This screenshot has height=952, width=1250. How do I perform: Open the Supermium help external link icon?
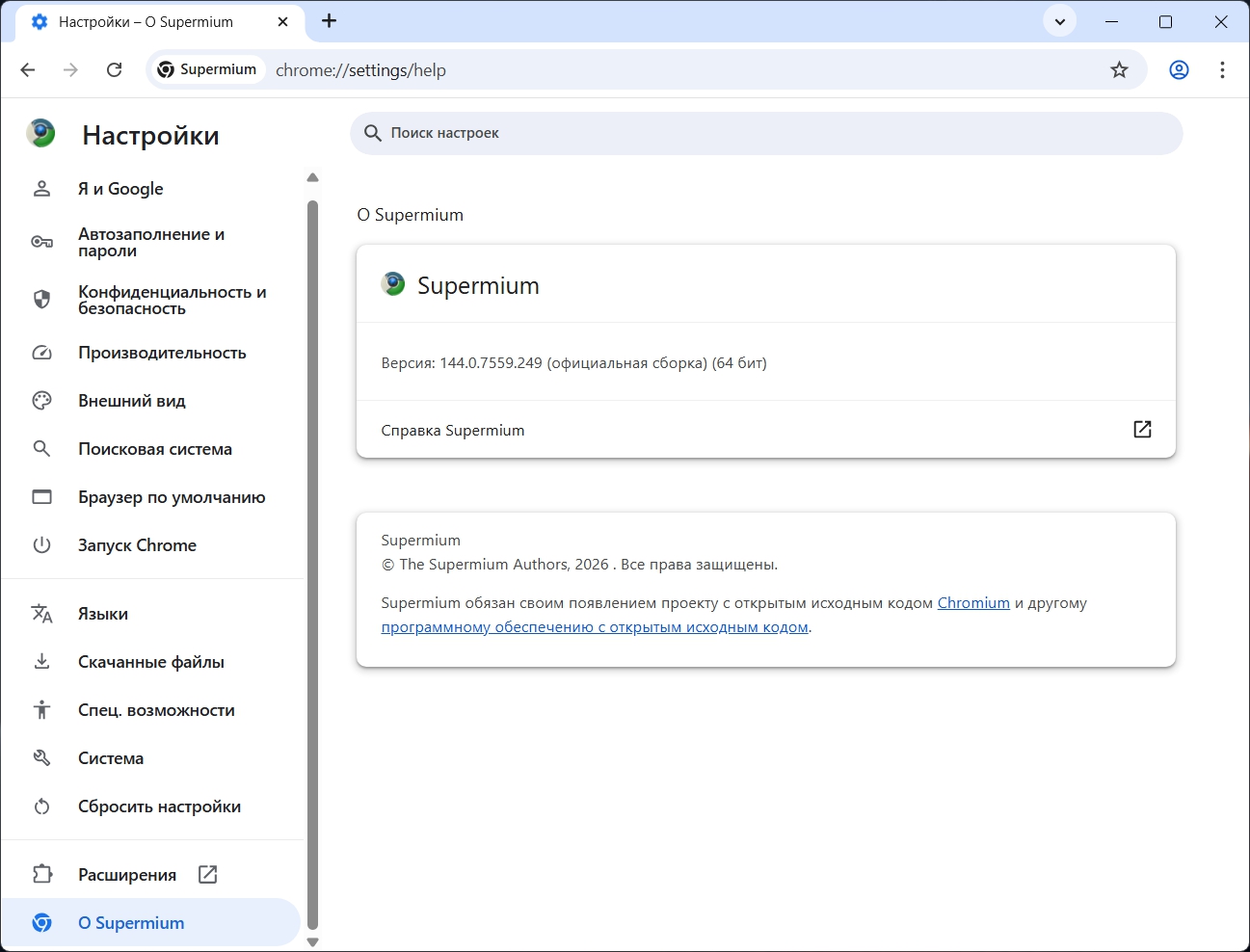(1142, 430)
